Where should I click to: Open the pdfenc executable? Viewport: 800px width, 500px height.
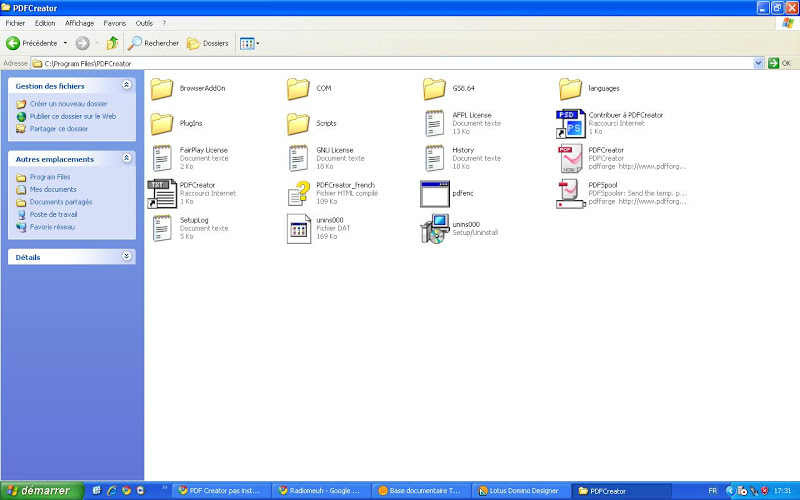(434, 193)
